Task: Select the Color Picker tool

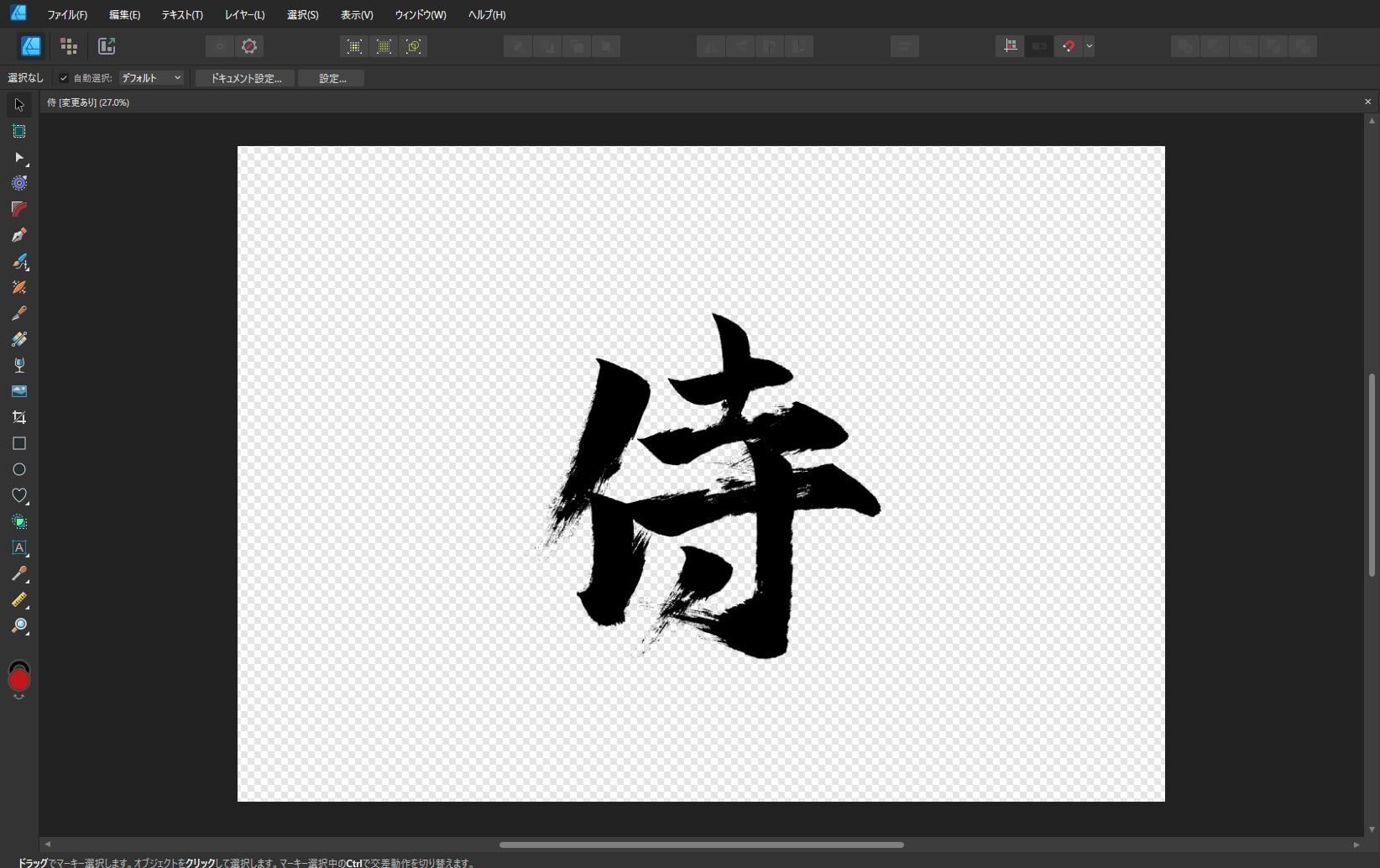Action: click(18, 574)
